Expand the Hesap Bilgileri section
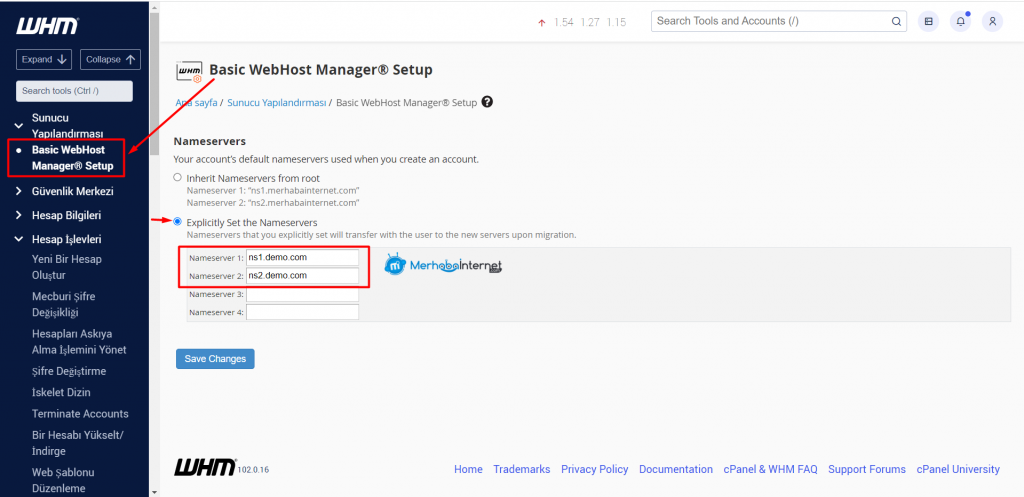1024x497 pixels. pyautogui.click(x=19, y=215)
